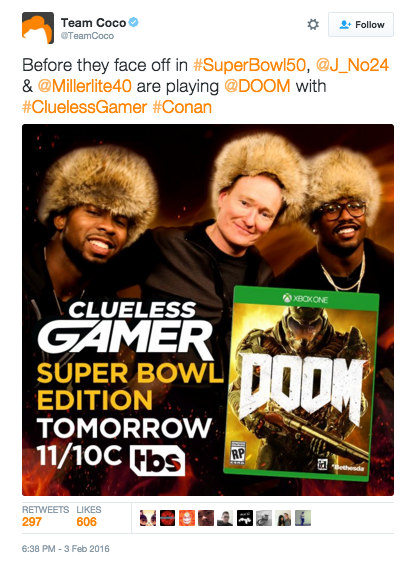This screenshot has width=410, height=562.
Task: Open the third orange liker avatar
Action: (187, 518)
